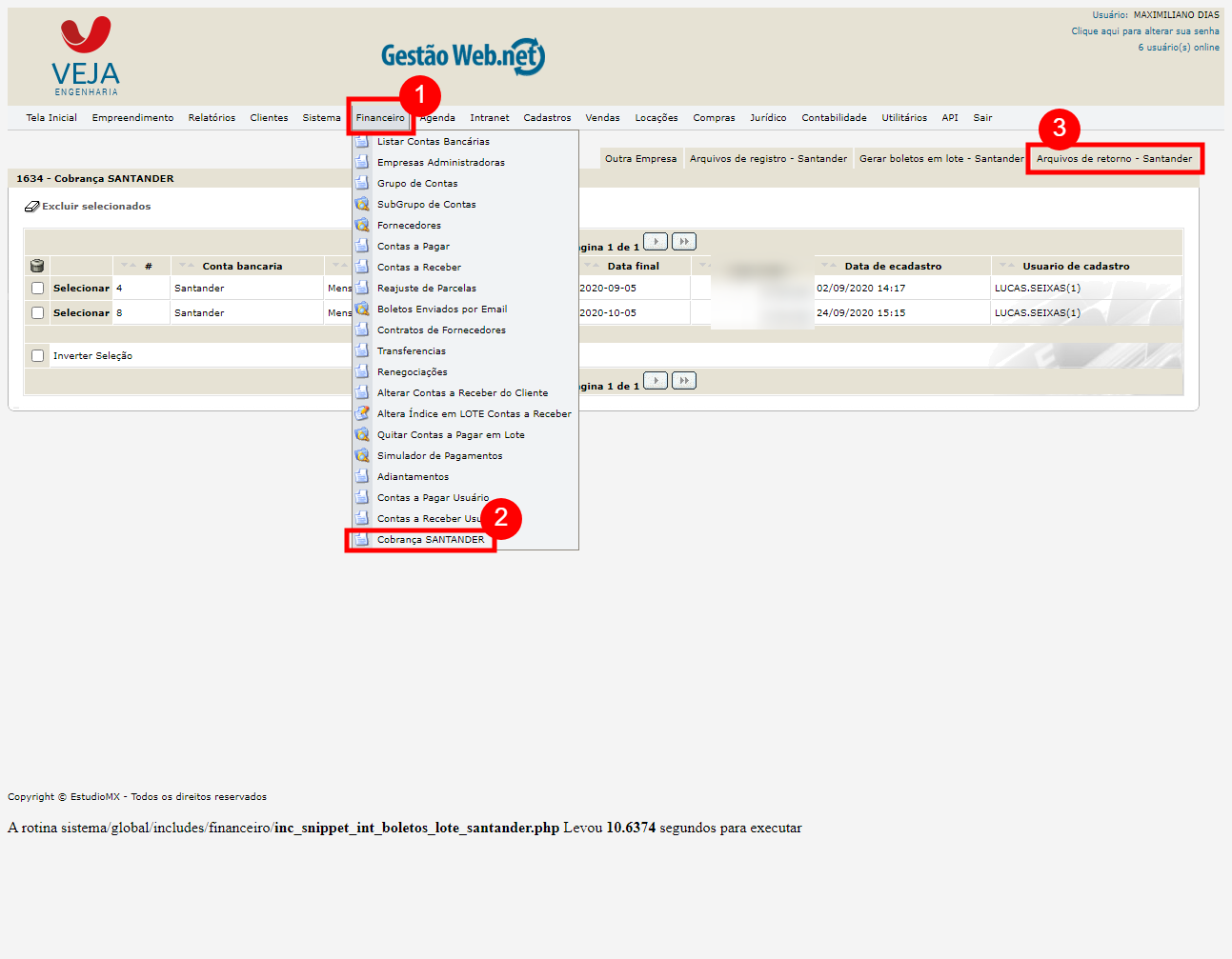Image resolution: width=1232 pixels, height=959 pixels.
Task: Check the checkbox for row number 8
Action: (38, 312)
